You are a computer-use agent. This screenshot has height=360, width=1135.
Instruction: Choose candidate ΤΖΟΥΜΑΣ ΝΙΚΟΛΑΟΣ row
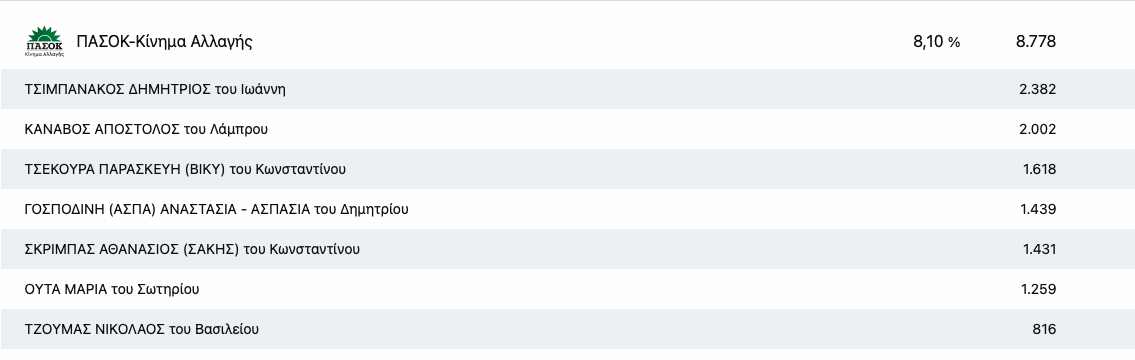568,329
